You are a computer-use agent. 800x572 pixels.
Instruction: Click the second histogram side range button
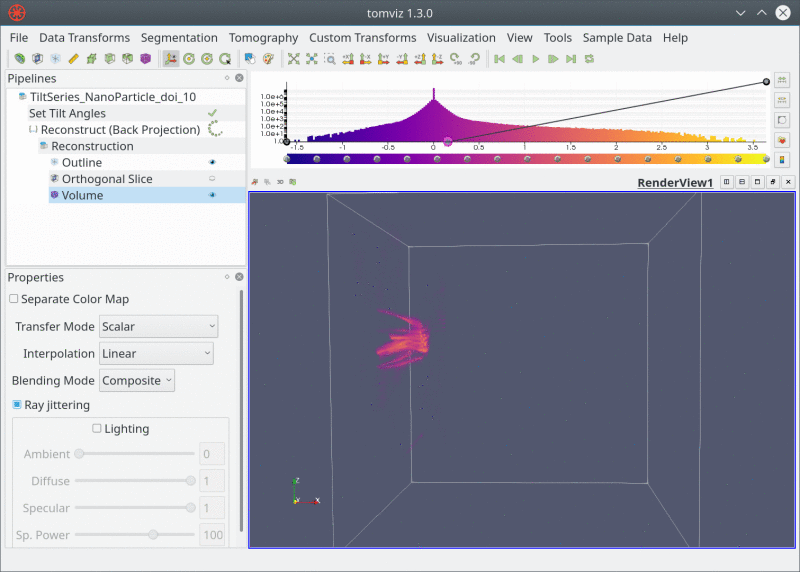point(782,100)
